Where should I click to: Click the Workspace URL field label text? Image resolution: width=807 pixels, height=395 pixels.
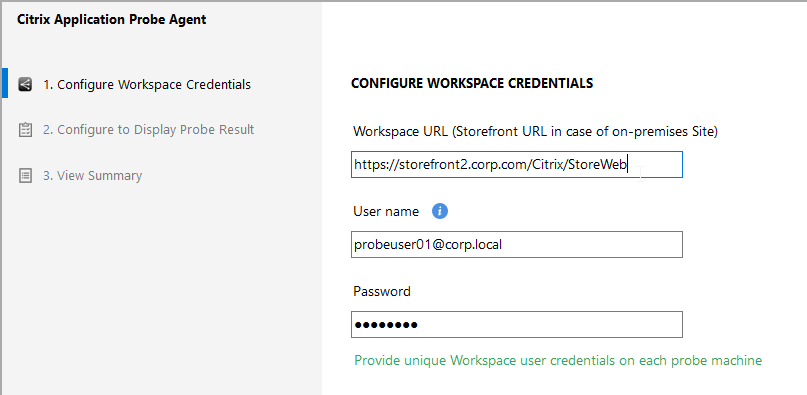535,132
